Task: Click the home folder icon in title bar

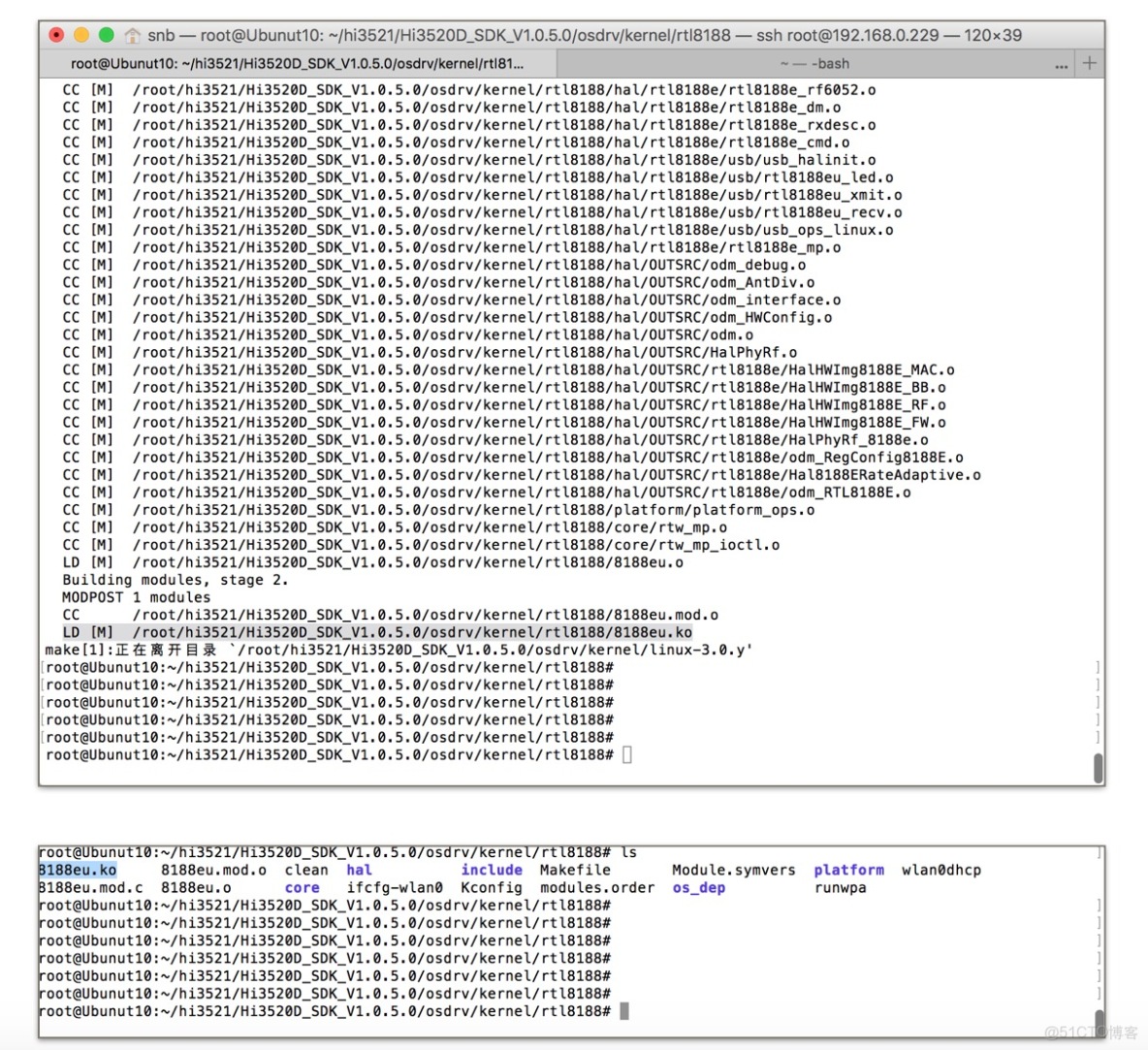Action: 133,35
